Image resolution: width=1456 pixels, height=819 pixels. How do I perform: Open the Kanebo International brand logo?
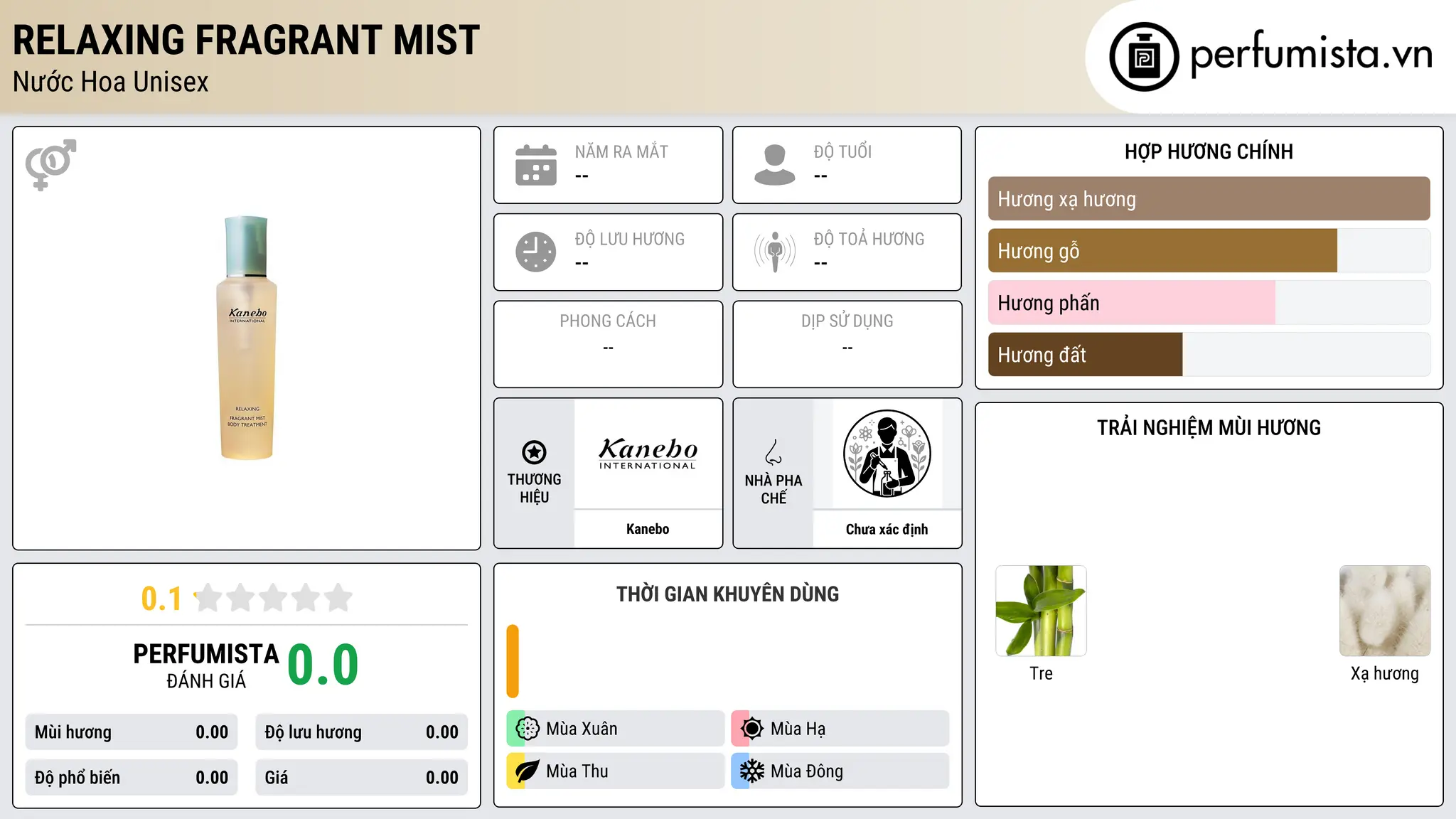(x=648, y=454)
